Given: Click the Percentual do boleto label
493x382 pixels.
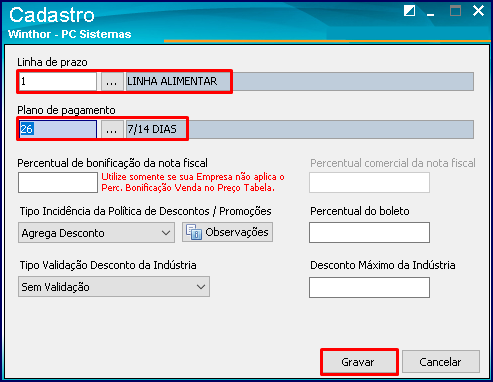Looking at the screenshot, I should point(360,211).
